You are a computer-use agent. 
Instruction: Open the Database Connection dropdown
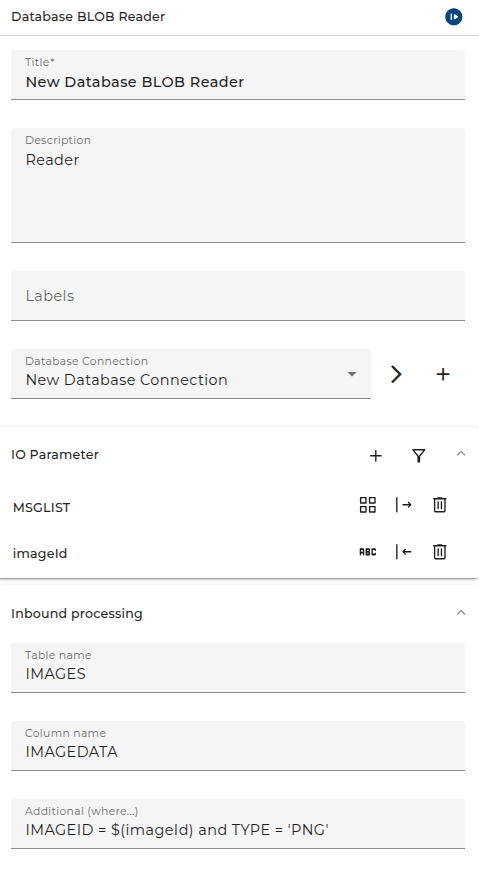(191, 374)
